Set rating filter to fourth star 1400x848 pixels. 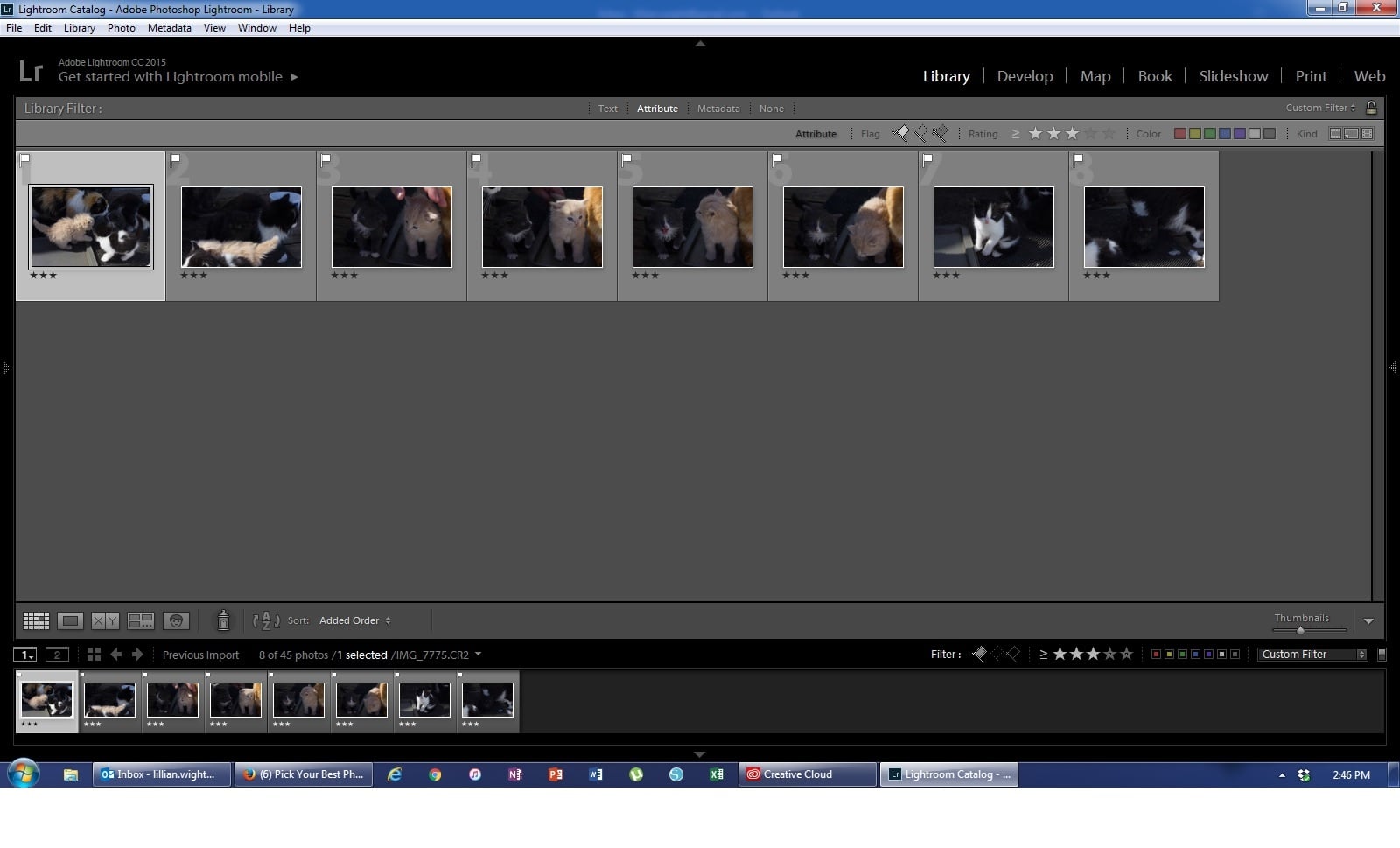click(1090, 134)
